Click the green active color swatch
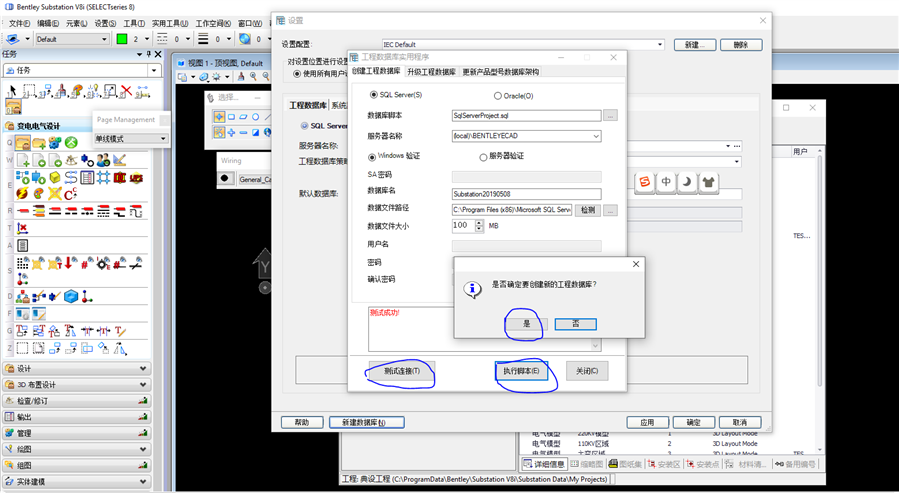Image resolution: width=899 pixels, height=493 pixels. [x=122, y=39]
